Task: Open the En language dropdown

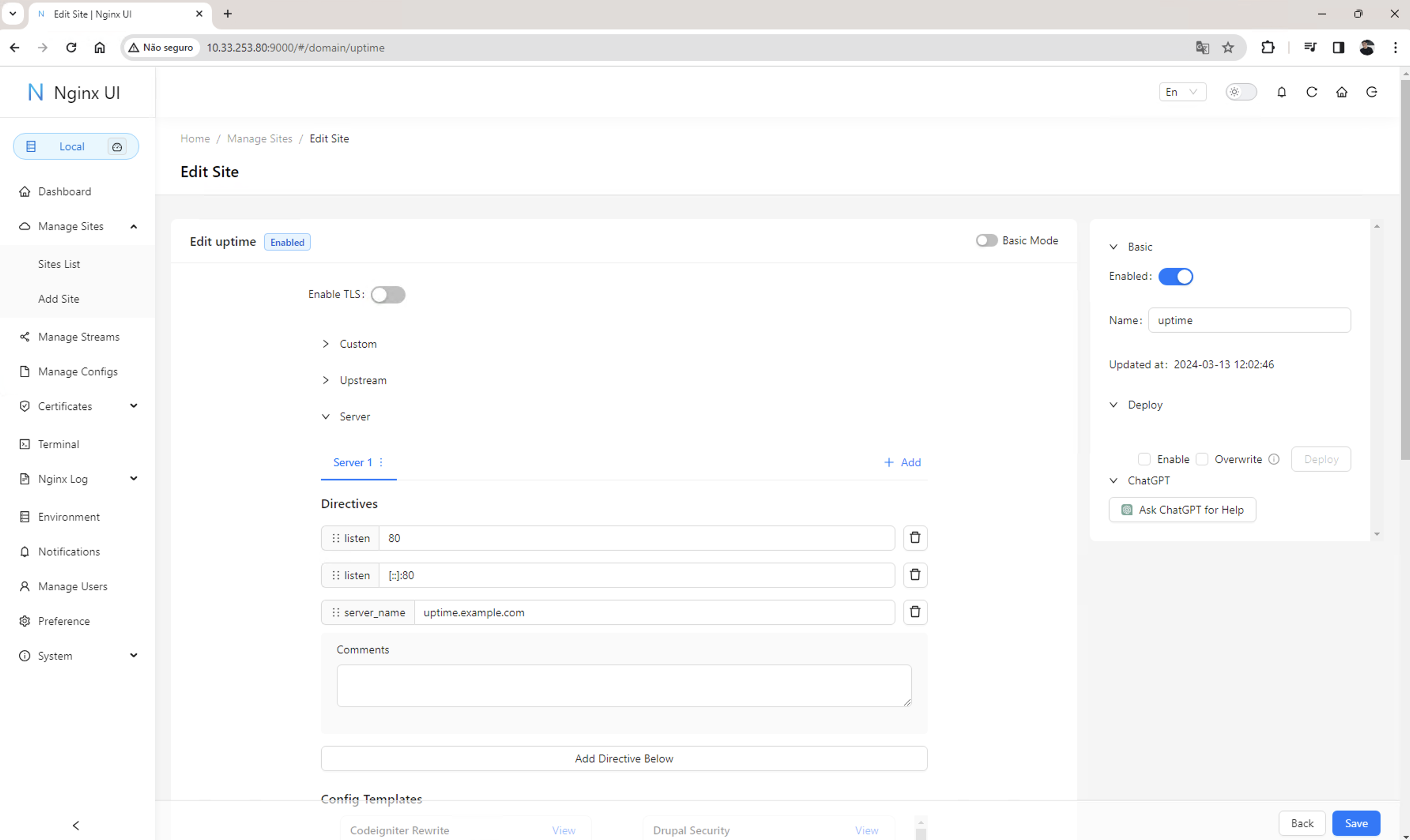Action: 1182,92
